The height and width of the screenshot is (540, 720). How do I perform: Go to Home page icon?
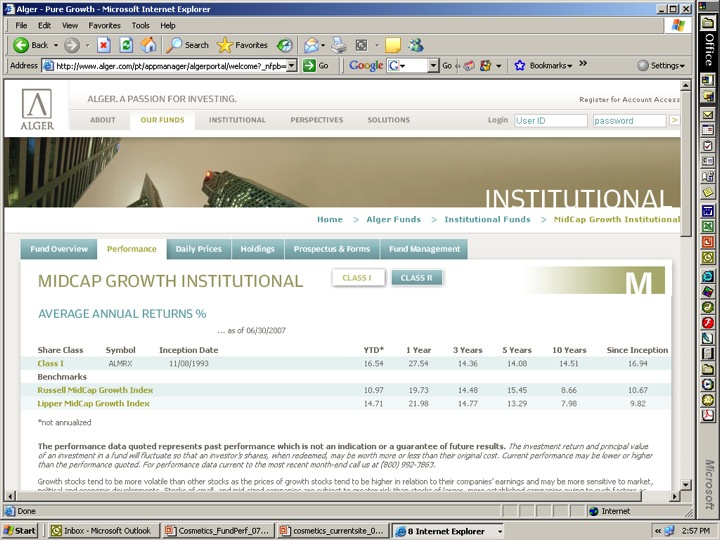[x=148, y=45]
